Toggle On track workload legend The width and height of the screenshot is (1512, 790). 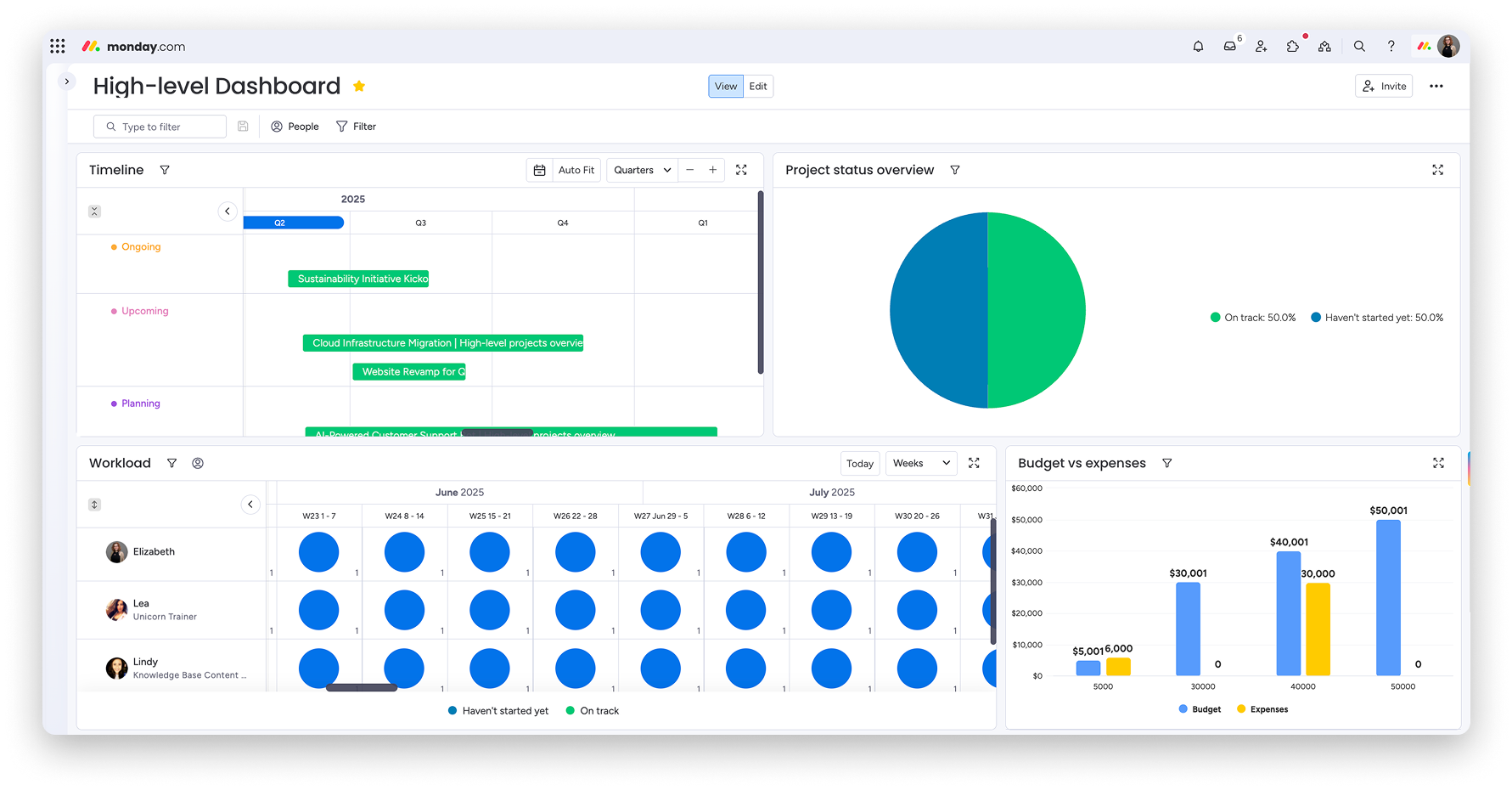tap(593, 711)
